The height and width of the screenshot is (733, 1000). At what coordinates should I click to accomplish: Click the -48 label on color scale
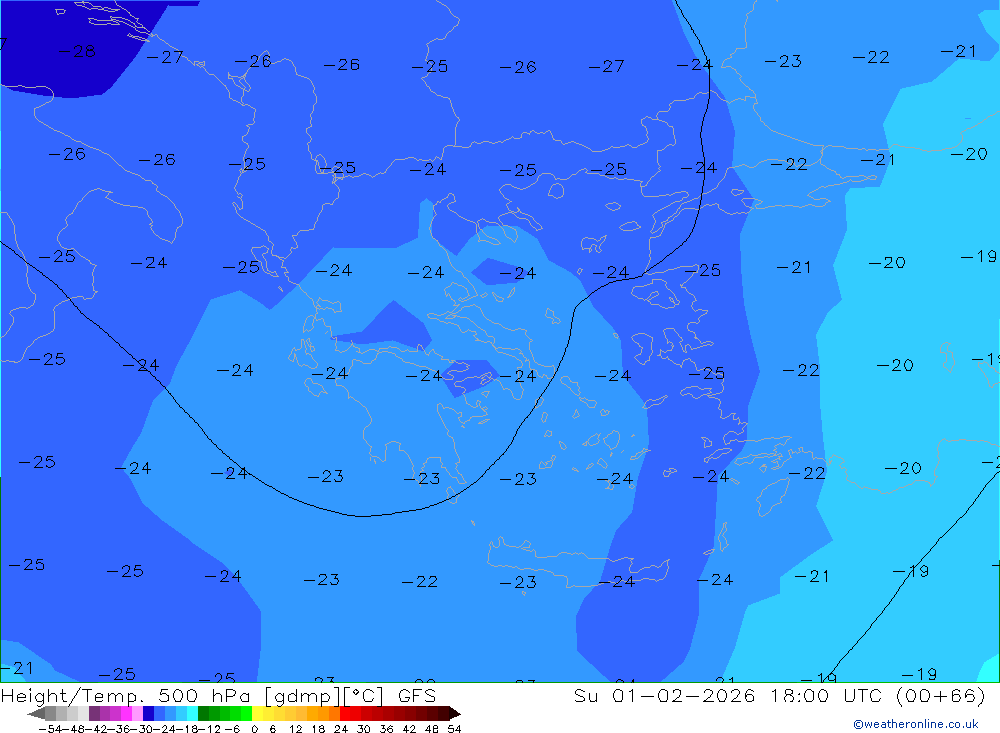click(x=73, y=729)
